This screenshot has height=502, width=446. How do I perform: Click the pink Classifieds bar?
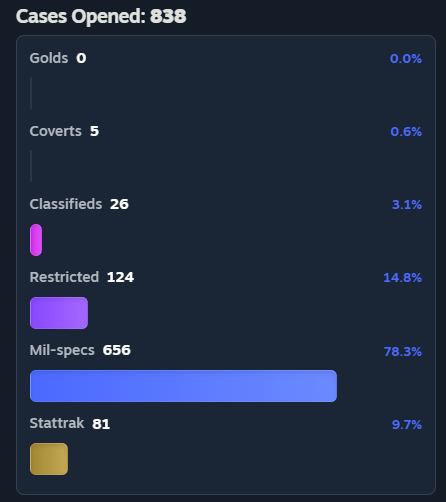point(36,240)
